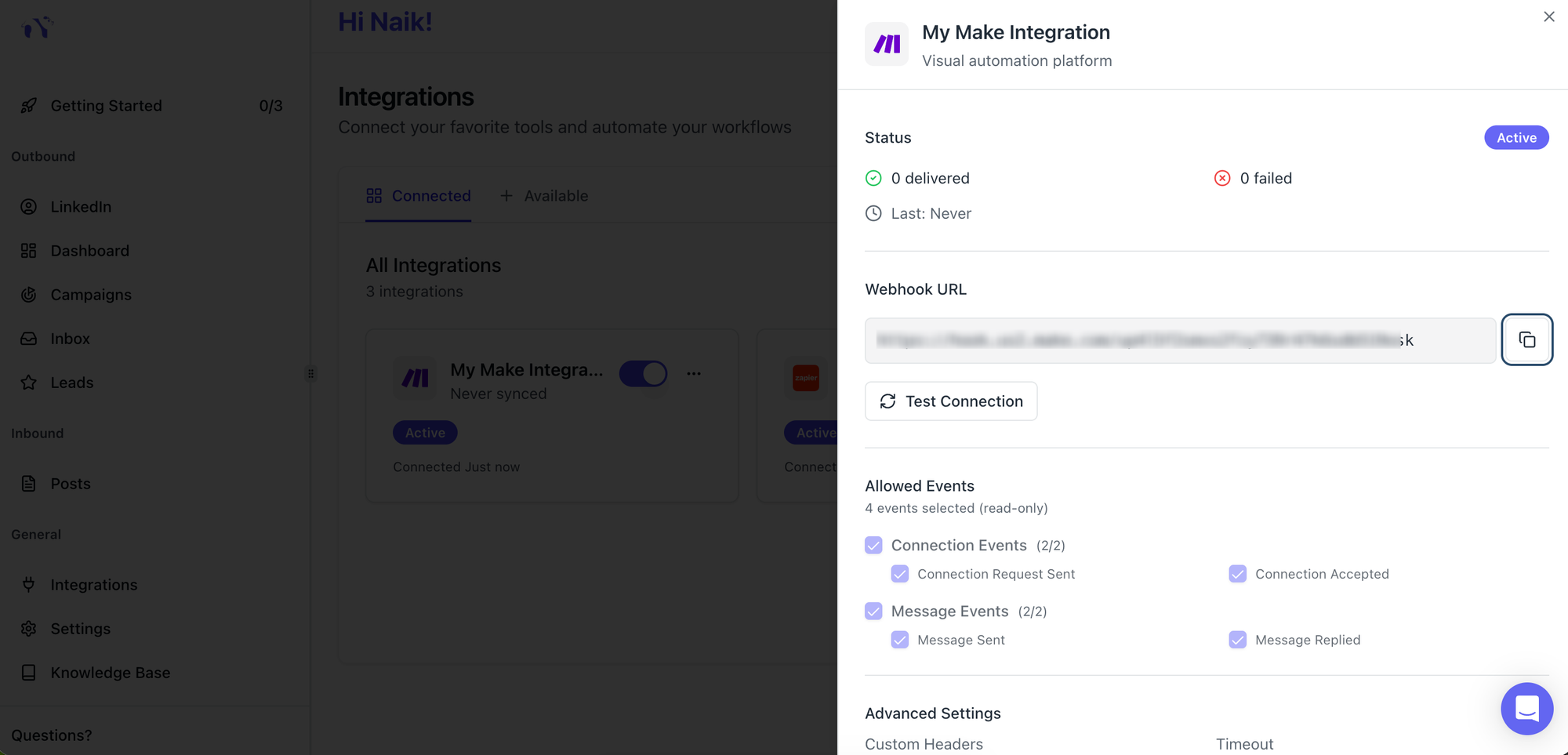
Task: Open the Inbox page
Action: pos(70,339)
